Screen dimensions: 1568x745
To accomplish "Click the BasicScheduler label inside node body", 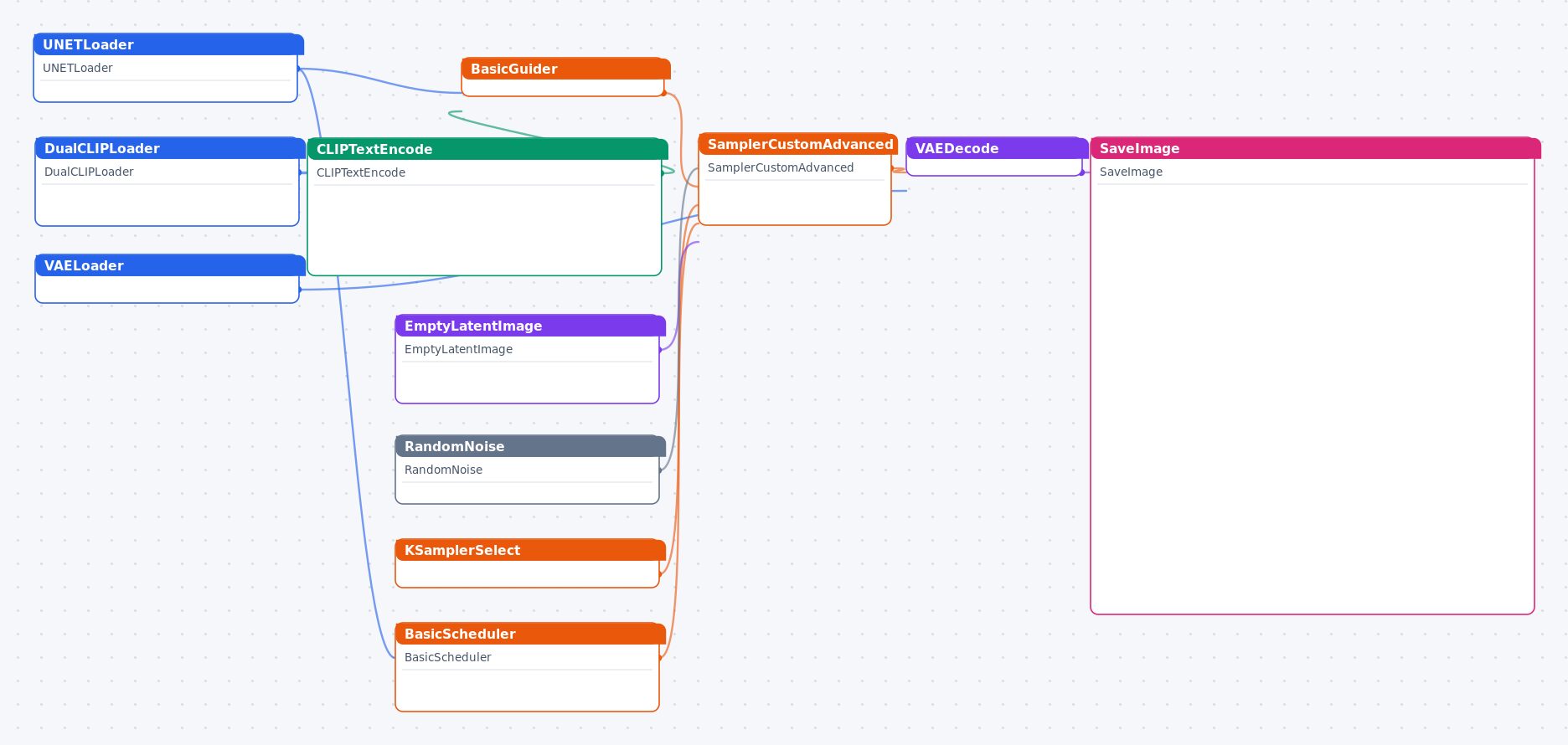I will [x=447, y=657].
